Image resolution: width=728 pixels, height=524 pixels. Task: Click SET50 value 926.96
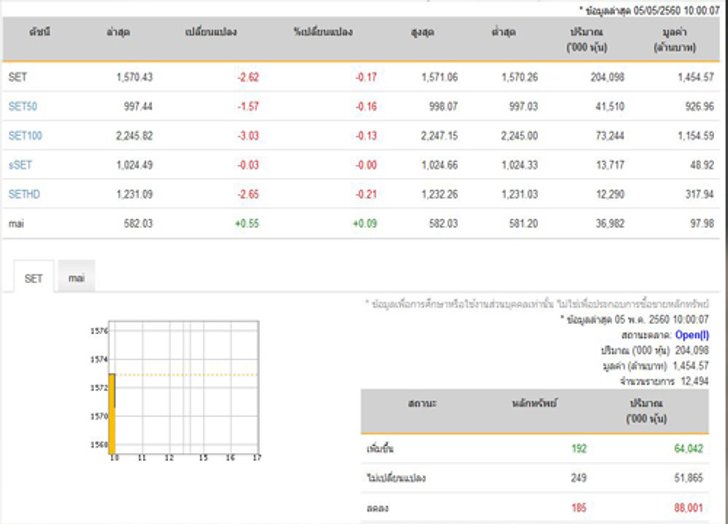point(700,106)
